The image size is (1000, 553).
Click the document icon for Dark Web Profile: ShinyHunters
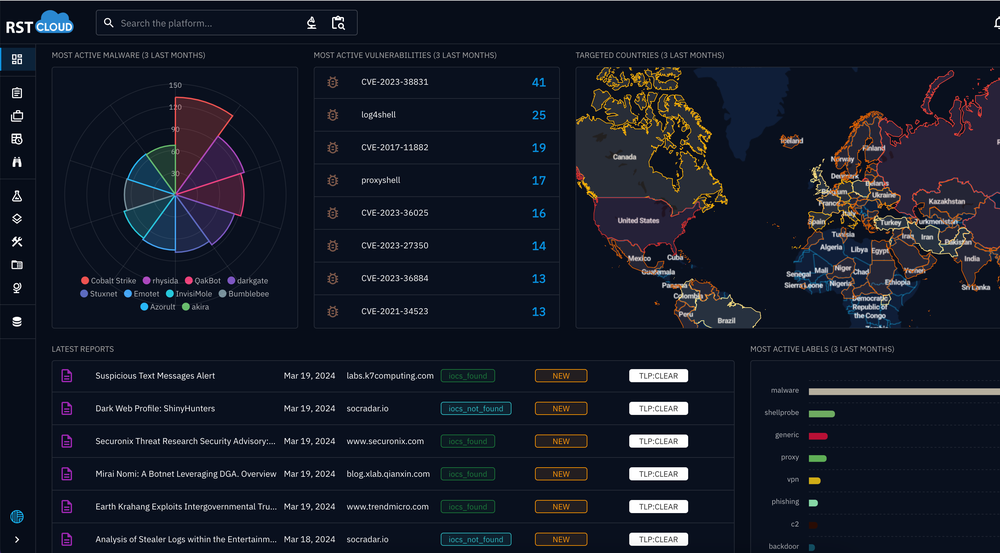point(67,408)
